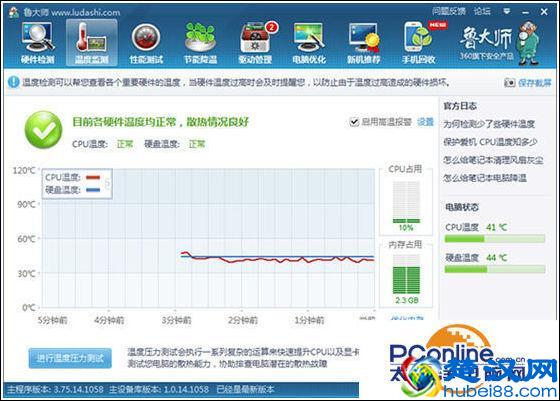Click the 电脑状态 heading
560x401 pixels.
coord(462,207)
